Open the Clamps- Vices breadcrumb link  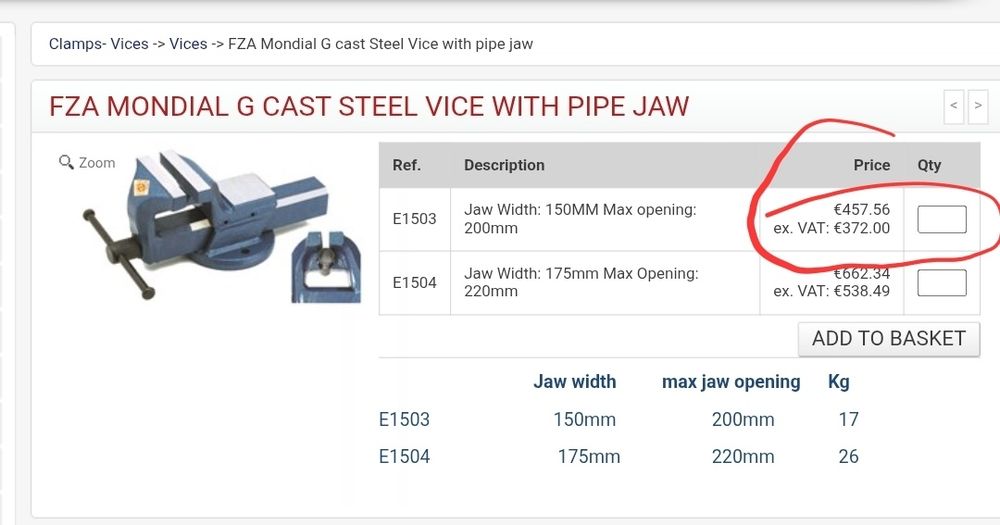tap(99, 44)
